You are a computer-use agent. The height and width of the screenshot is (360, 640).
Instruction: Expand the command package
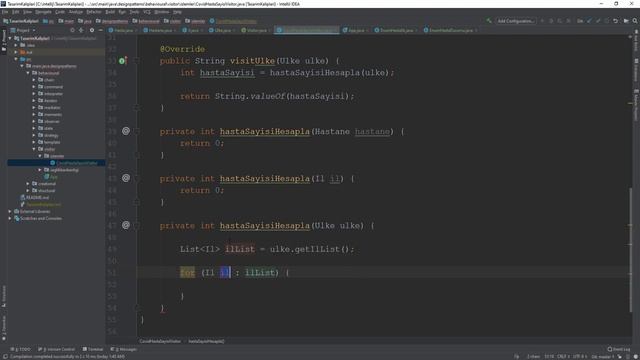[34, 87]
